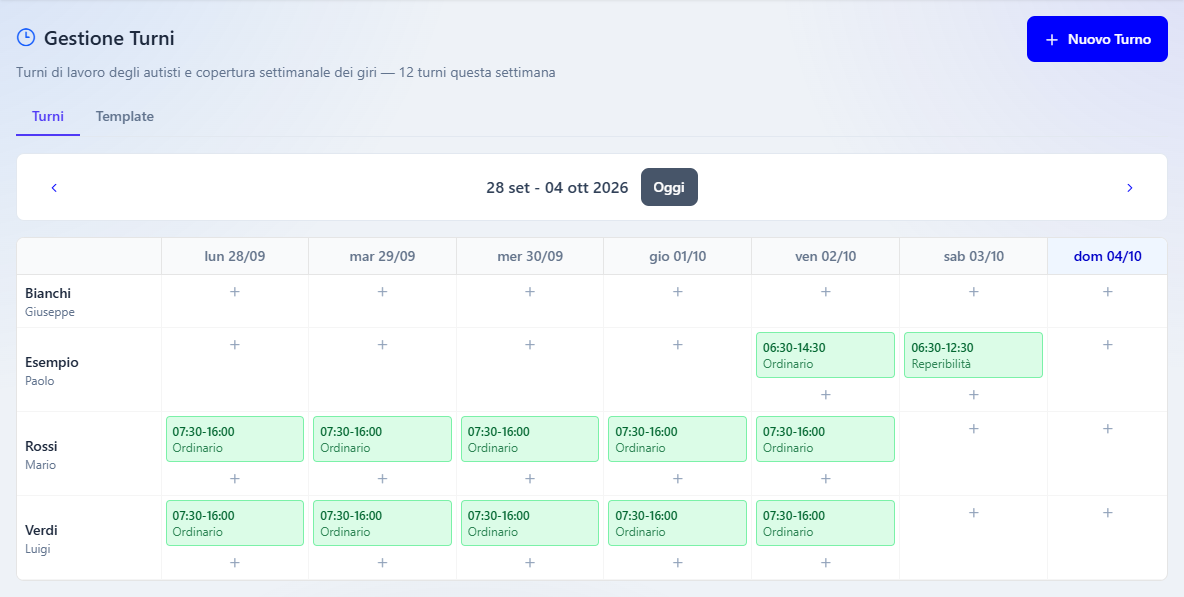The height and width of the screenshot is (597, 1184).
Task: Click the clock icon beside Gestione Turni
Action: click(x=26, y=37)
